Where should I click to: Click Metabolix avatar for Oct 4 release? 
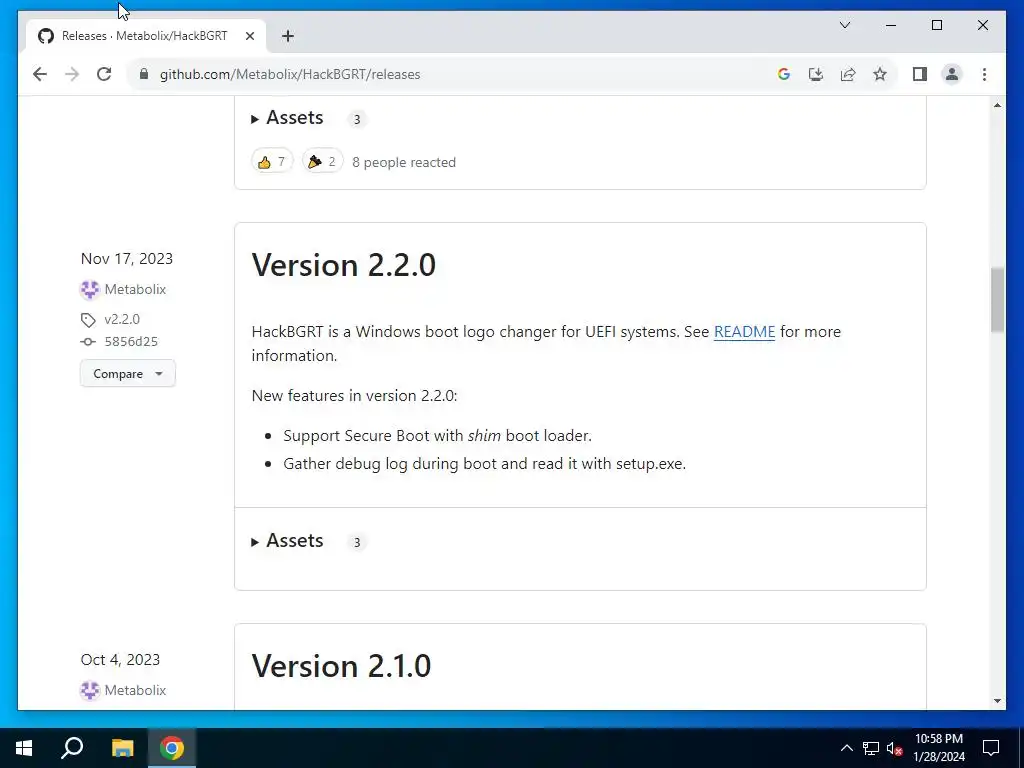click(x=89, y=690)
